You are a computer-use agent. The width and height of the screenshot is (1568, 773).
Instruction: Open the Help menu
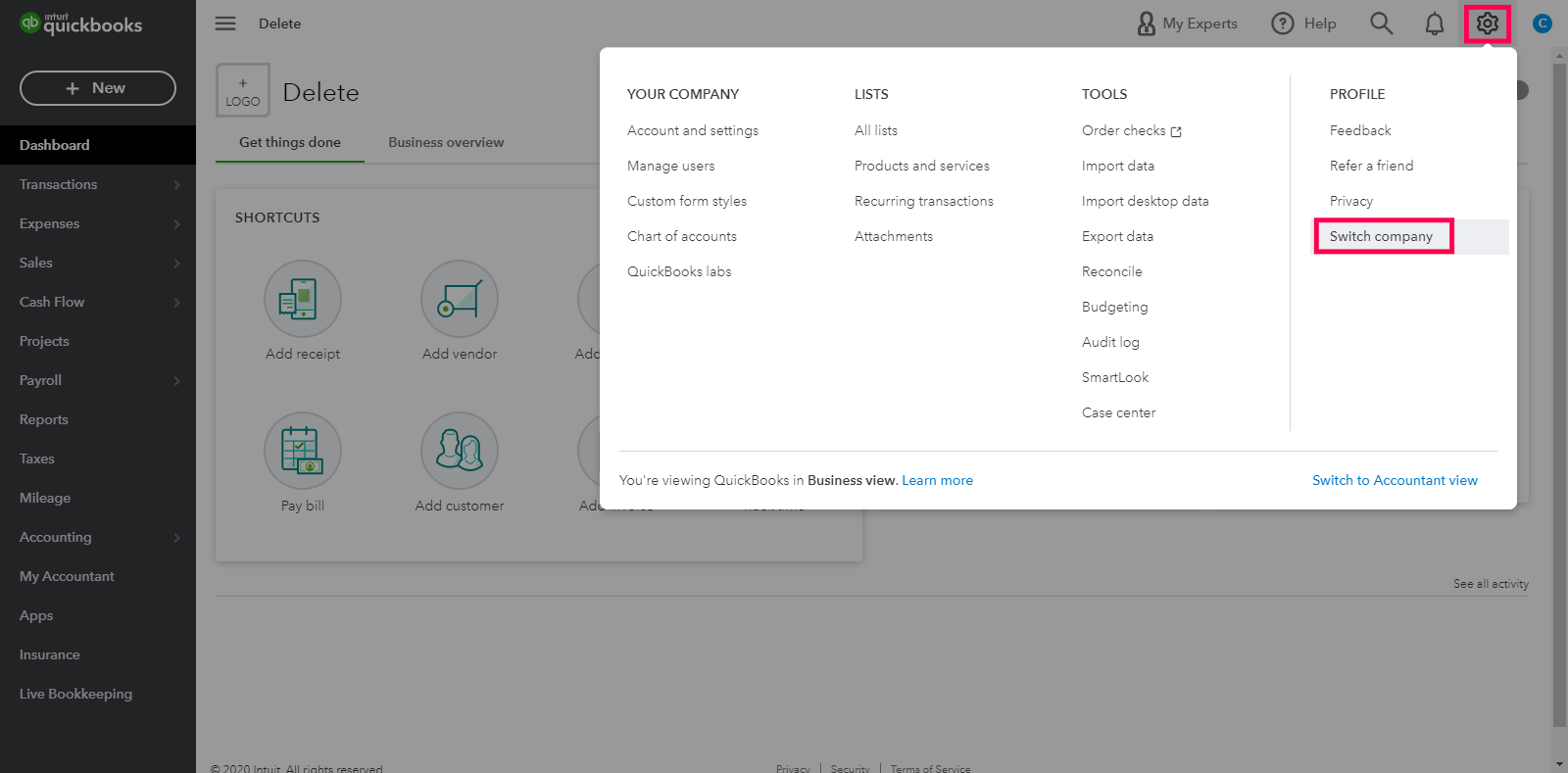1303,24
